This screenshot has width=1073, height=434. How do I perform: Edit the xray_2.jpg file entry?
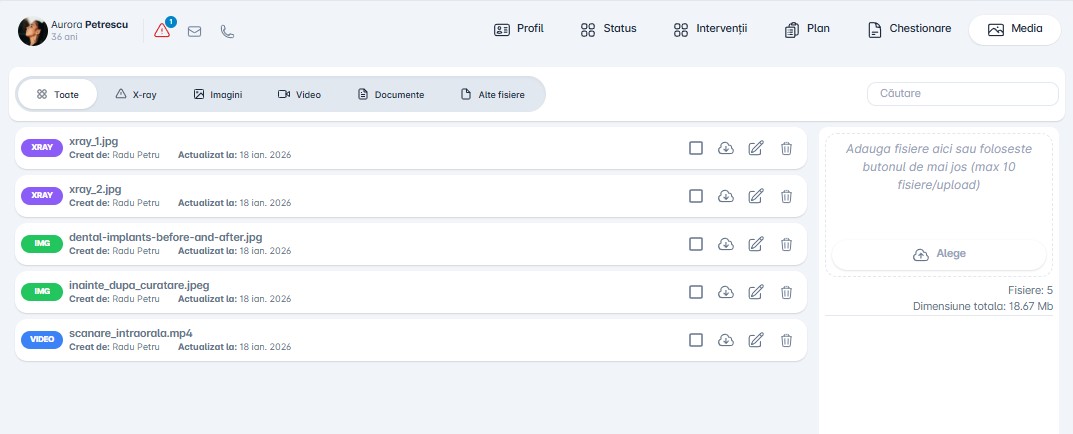pos(756,196)
